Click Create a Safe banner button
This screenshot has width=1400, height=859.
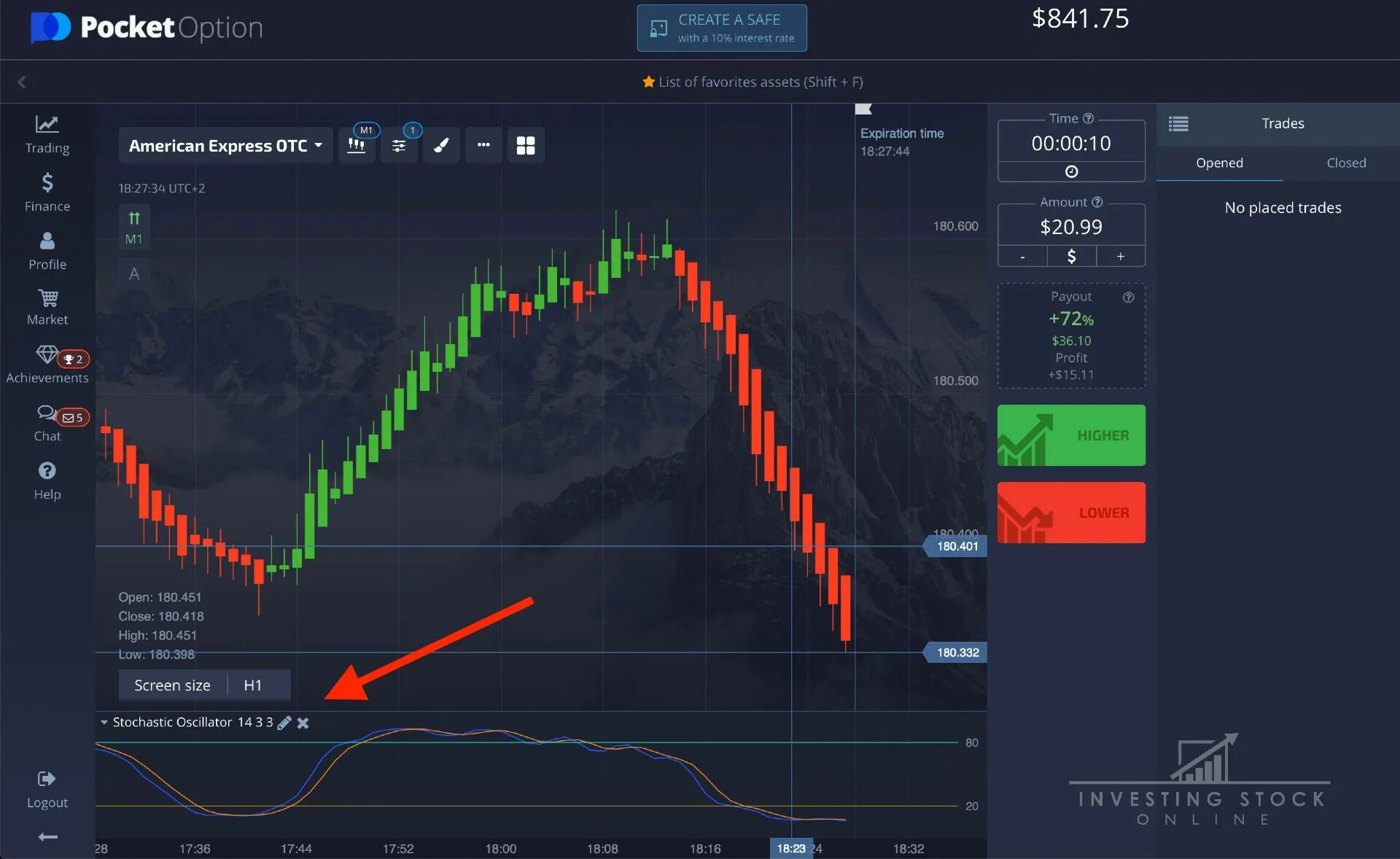click(x=722, y=28)
